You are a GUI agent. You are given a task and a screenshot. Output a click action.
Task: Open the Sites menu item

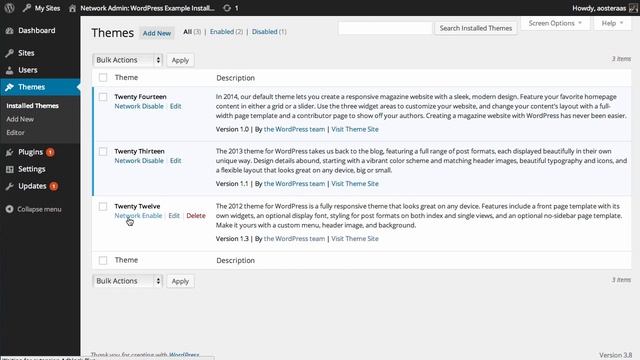26,53
